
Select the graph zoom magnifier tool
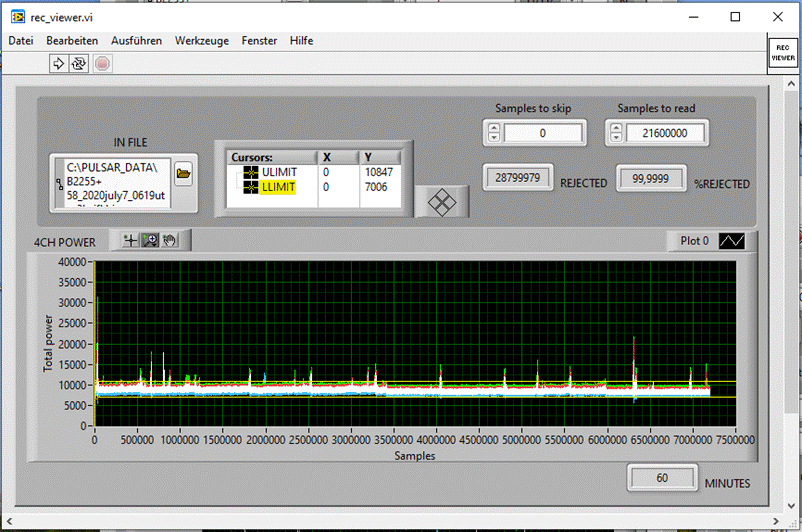coord(150,240)
